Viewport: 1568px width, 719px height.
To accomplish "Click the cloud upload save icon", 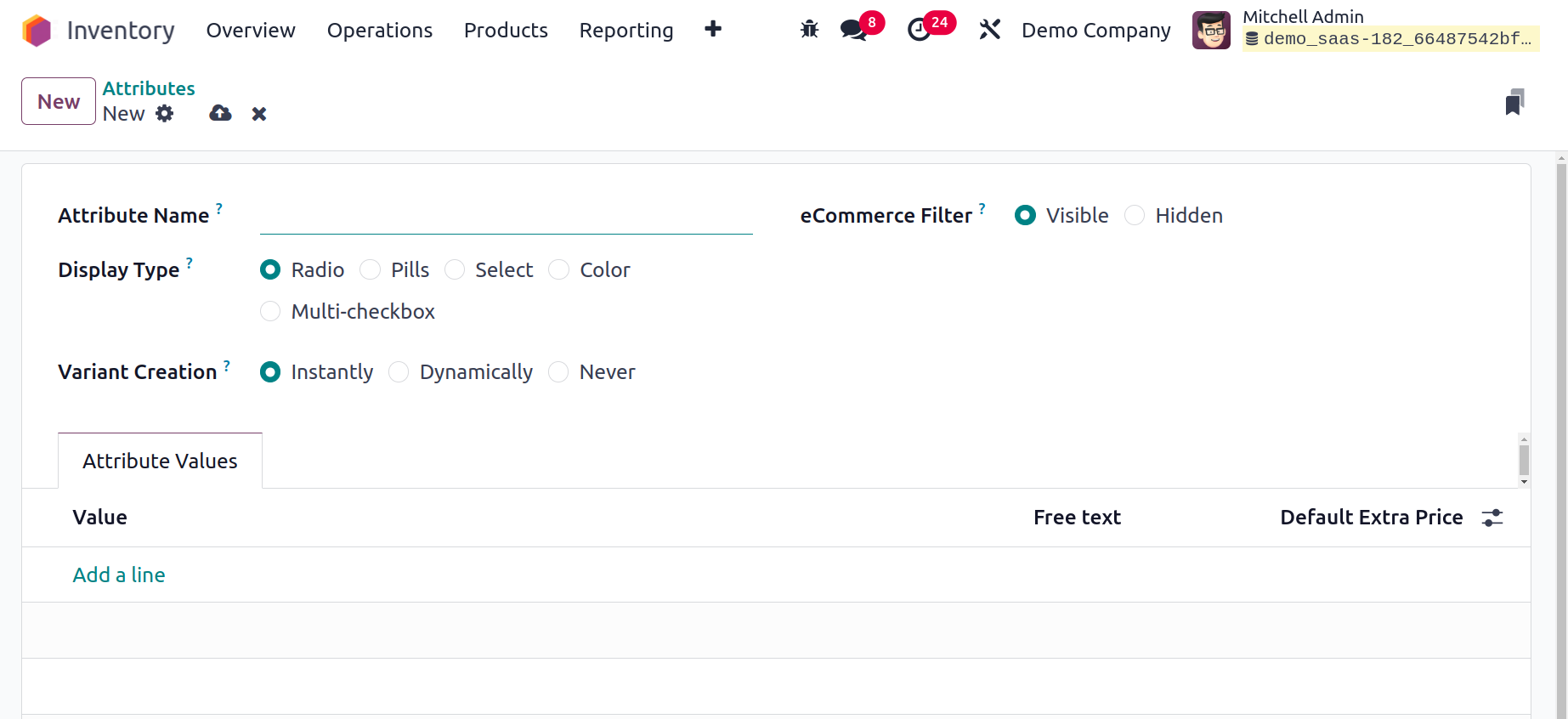I will [220, 113].
